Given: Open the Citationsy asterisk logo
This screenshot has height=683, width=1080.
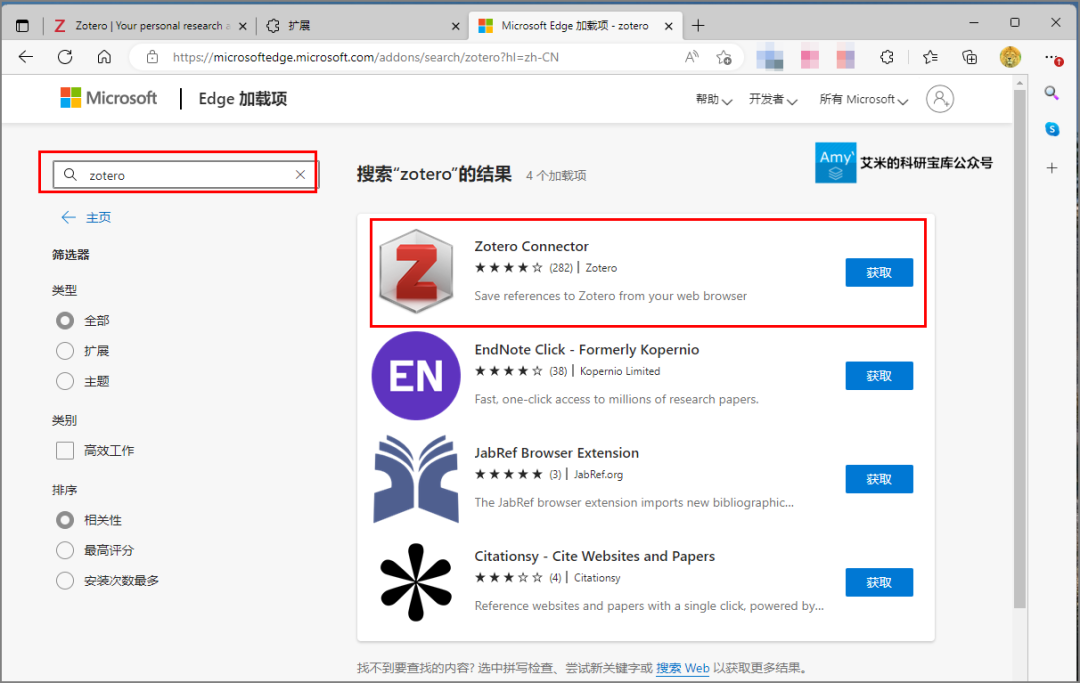Looking at the screenshot, I should (x=416, y=582).
